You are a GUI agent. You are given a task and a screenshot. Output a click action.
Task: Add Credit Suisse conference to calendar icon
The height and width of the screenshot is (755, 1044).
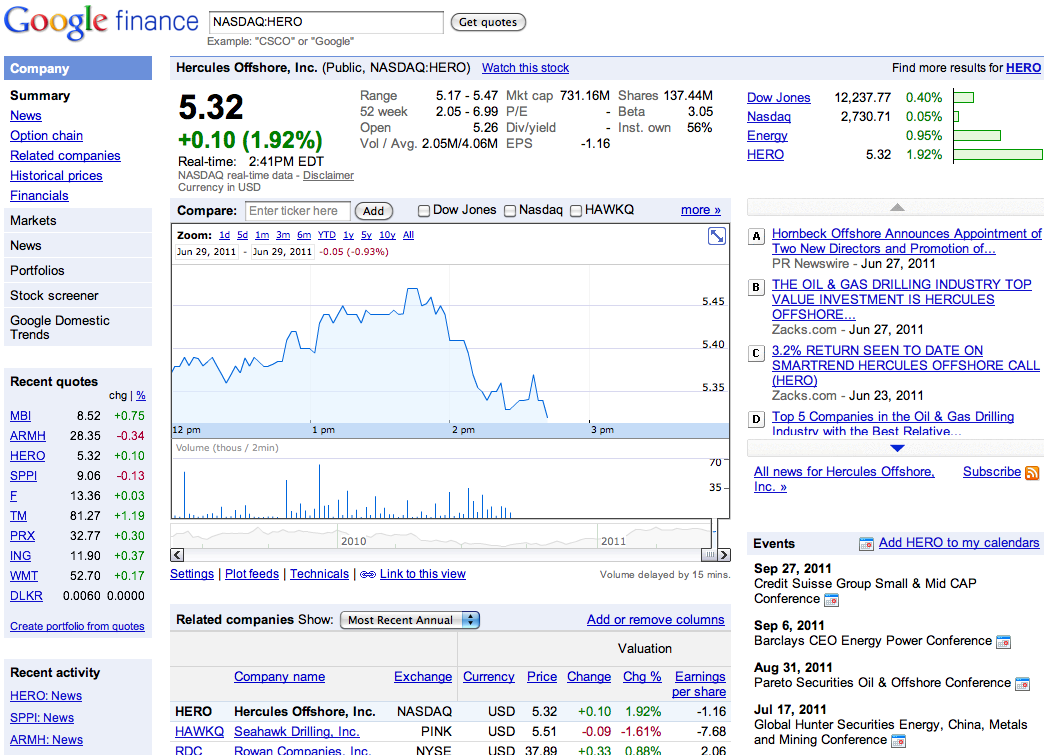click(x=832, y=600)
